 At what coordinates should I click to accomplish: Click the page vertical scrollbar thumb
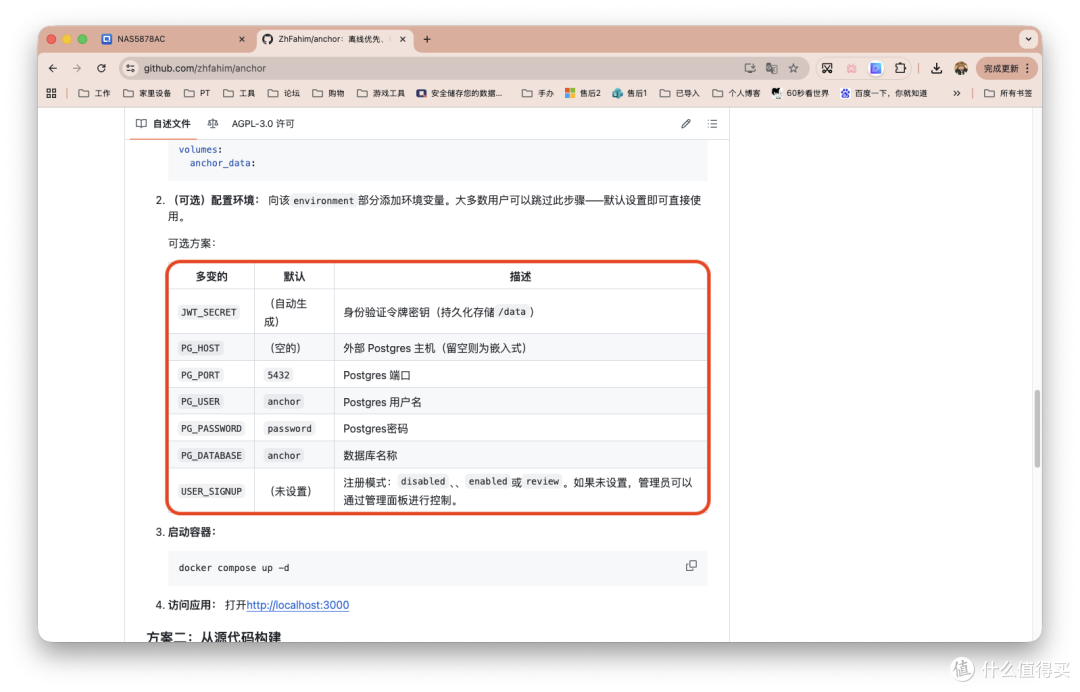pyautogui.click(x=1037, y=428)
